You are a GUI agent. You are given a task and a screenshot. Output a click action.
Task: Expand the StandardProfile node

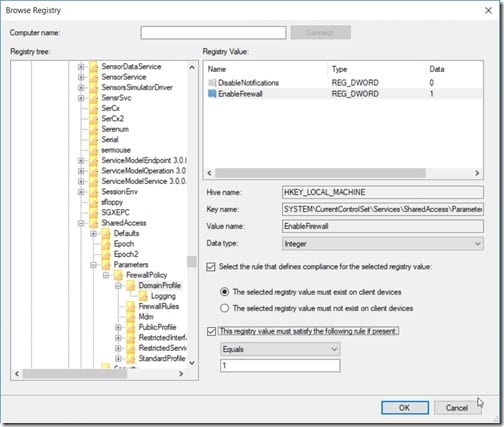click(x=118, y=359)
